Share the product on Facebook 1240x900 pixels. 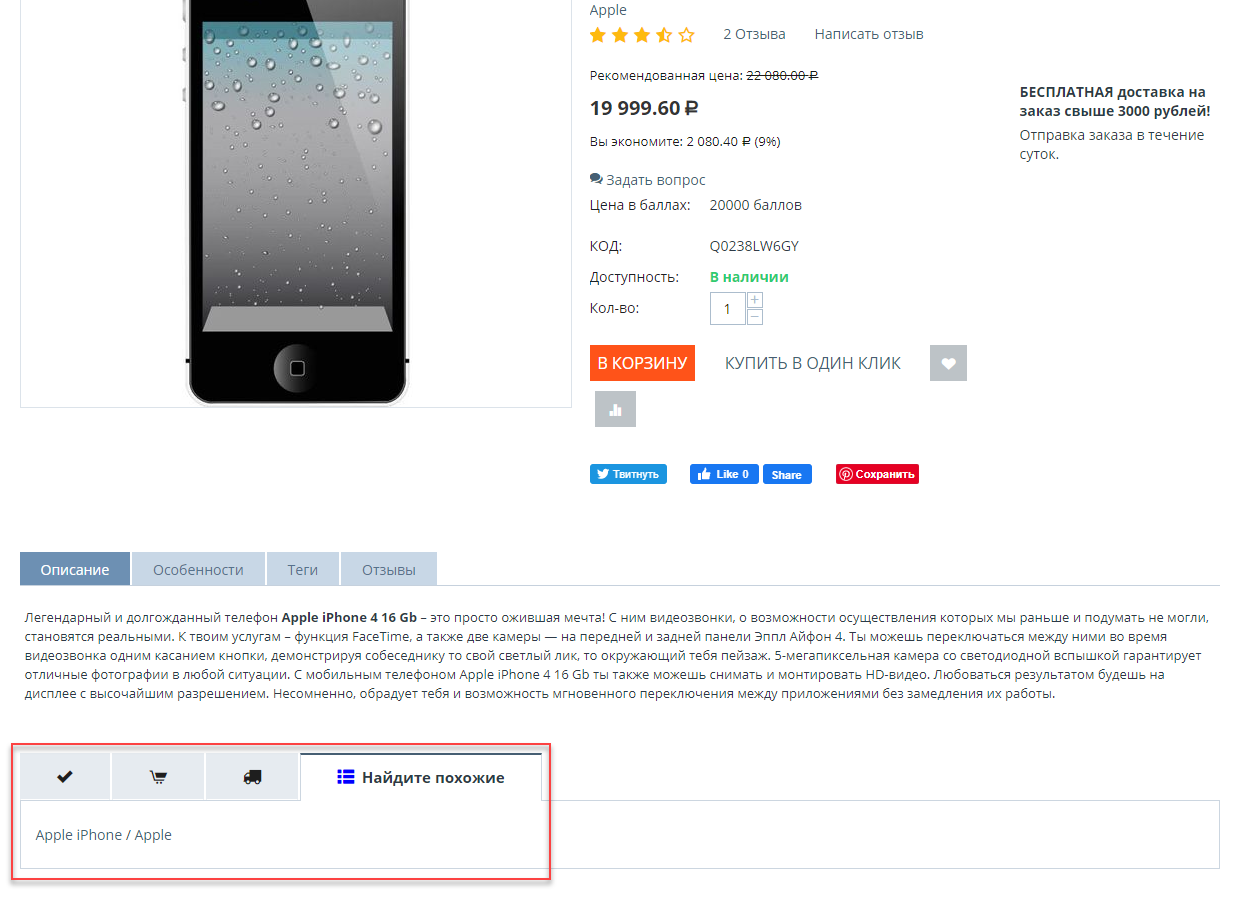pyautogui.click(x=787, y=474)
